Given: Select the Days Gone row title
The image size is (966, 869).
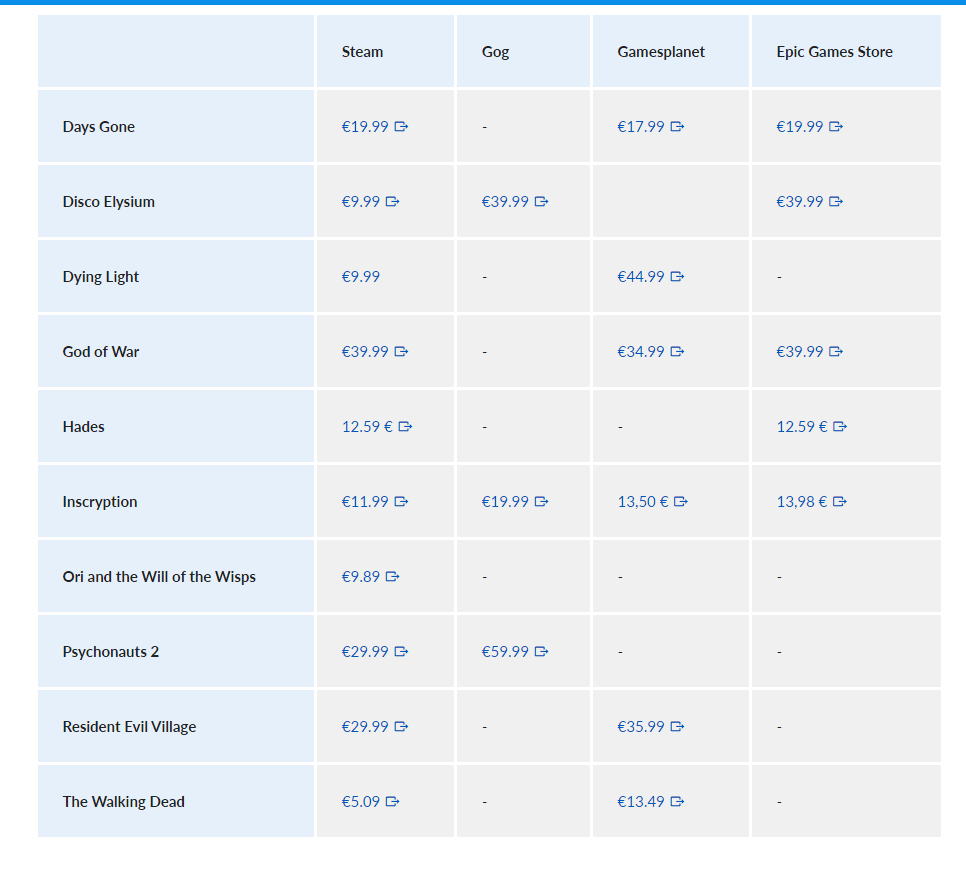Looking at the screenshot, I should [99, 127].
